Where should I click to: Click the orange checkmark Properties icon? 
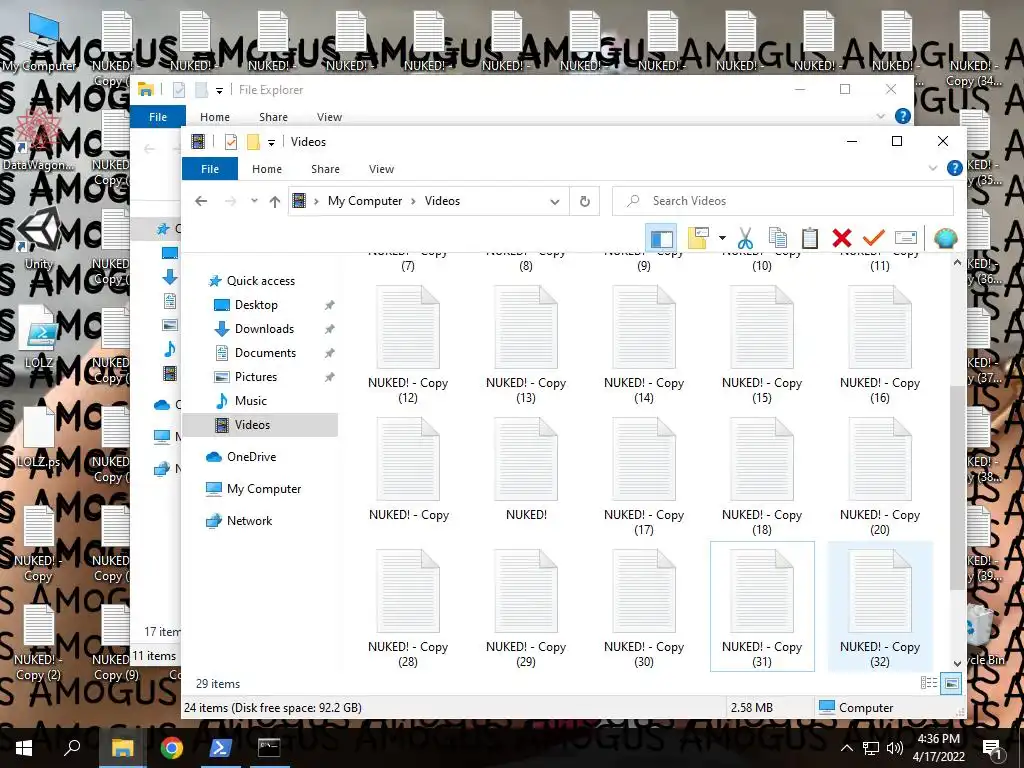click(x=874, y=238)
